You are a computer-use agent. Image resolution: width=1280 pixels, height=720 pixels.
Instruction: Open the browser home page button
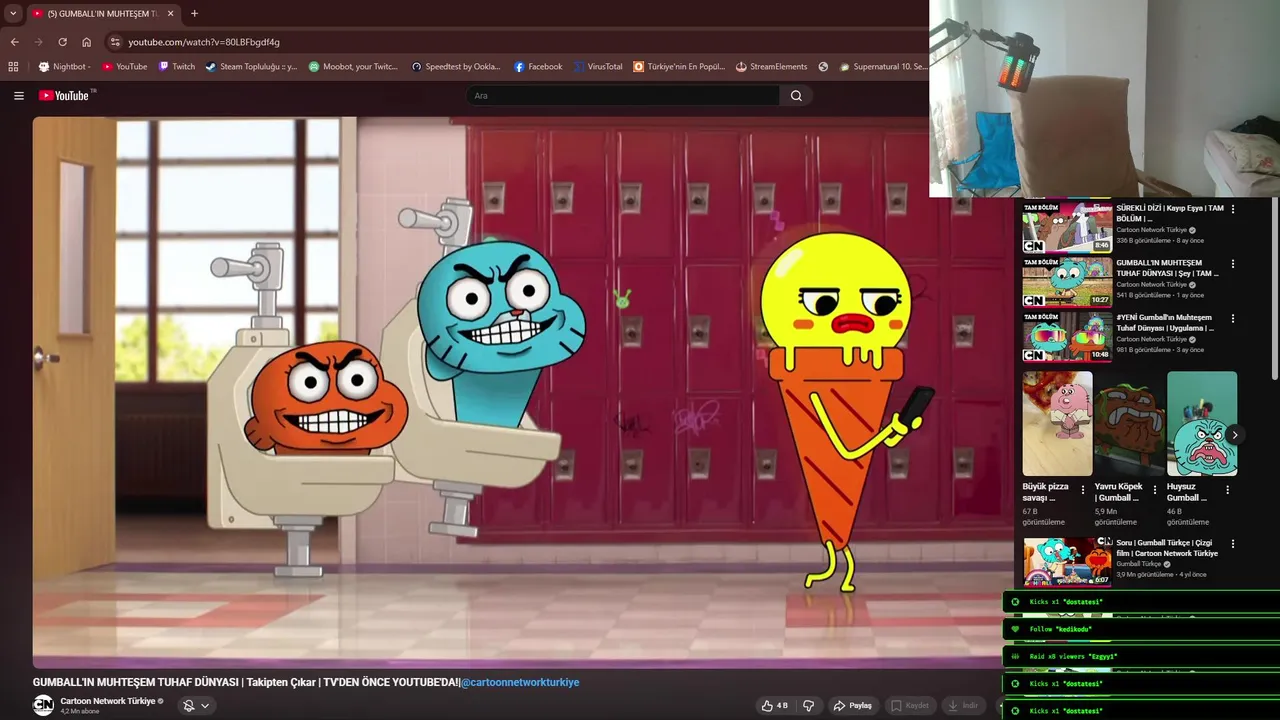tap(86, 42)
